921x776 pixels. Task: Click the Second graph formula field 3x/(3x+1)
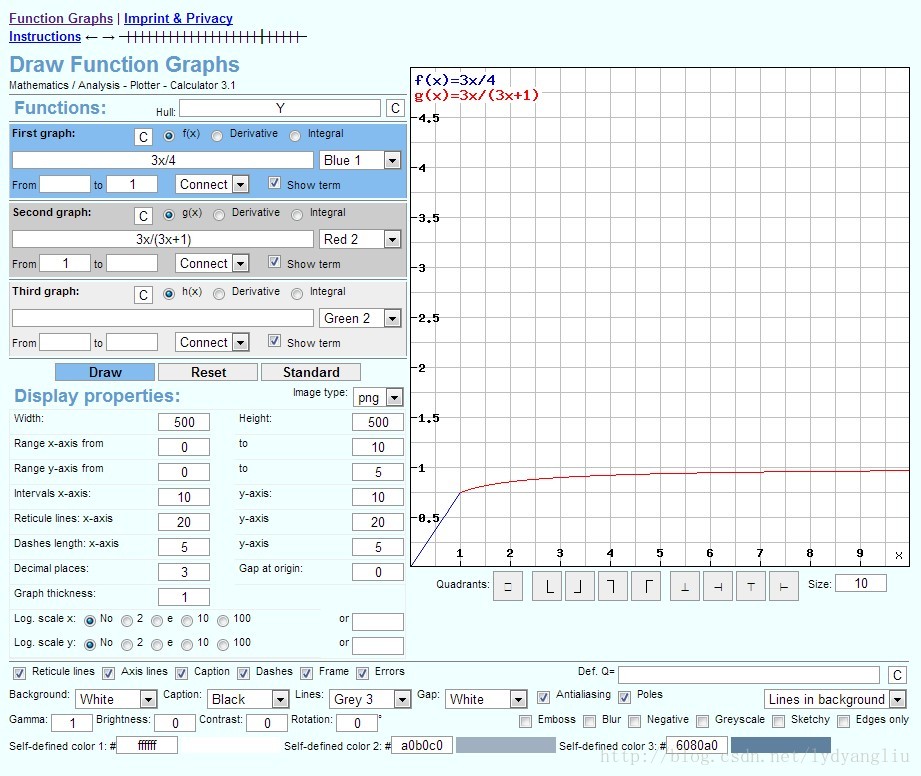pos(163,239)
